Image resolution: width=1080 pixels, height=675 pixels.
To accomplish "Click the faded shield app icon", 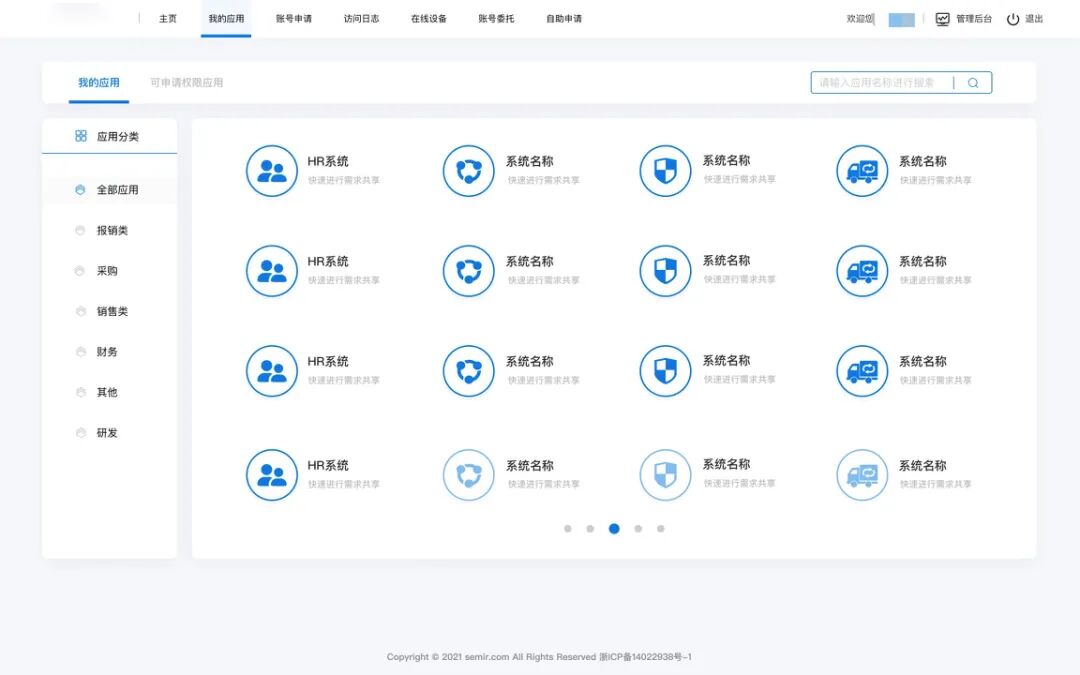I will pyautogui.click(x=665, y=475).
